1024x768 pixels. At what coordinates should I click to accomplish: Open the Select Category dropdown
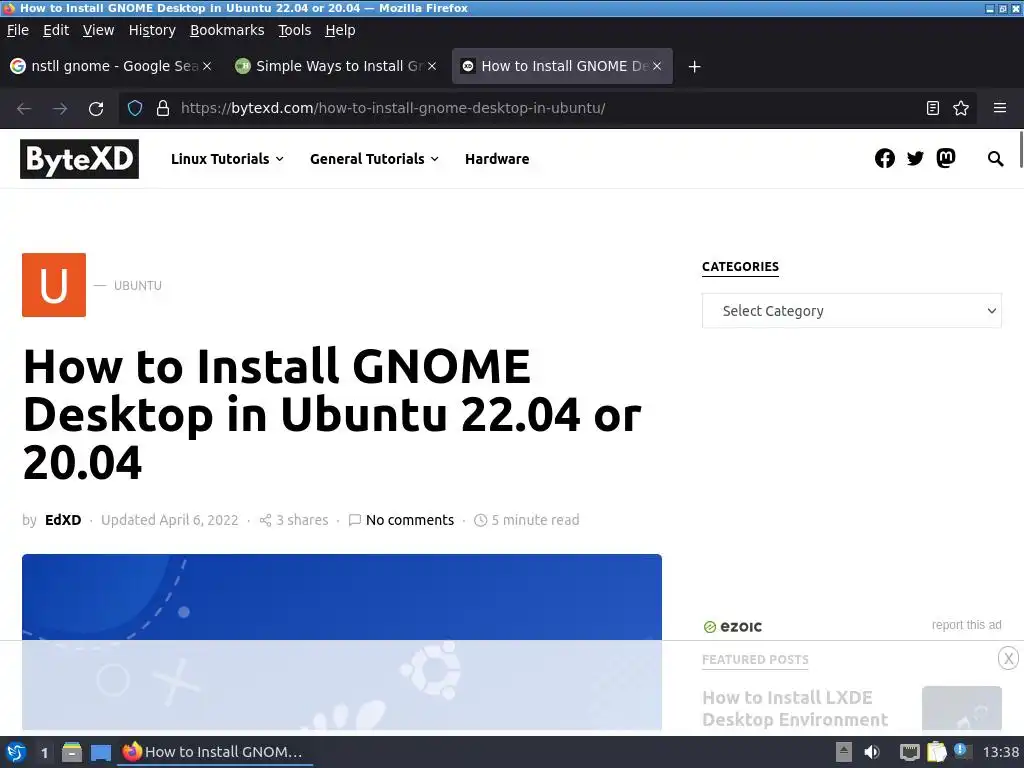coord(852,311)
